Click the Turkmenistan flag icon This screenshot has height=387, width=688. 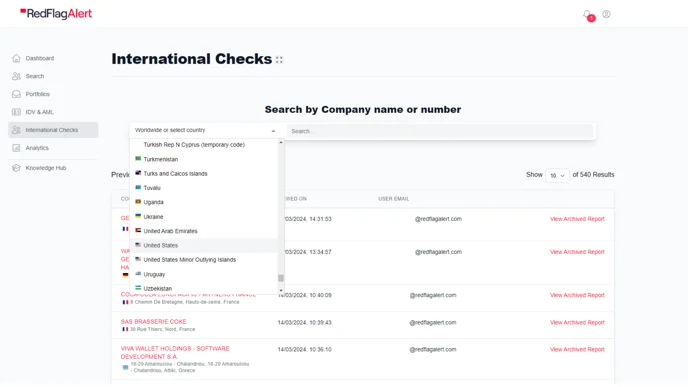click(138, 159)
